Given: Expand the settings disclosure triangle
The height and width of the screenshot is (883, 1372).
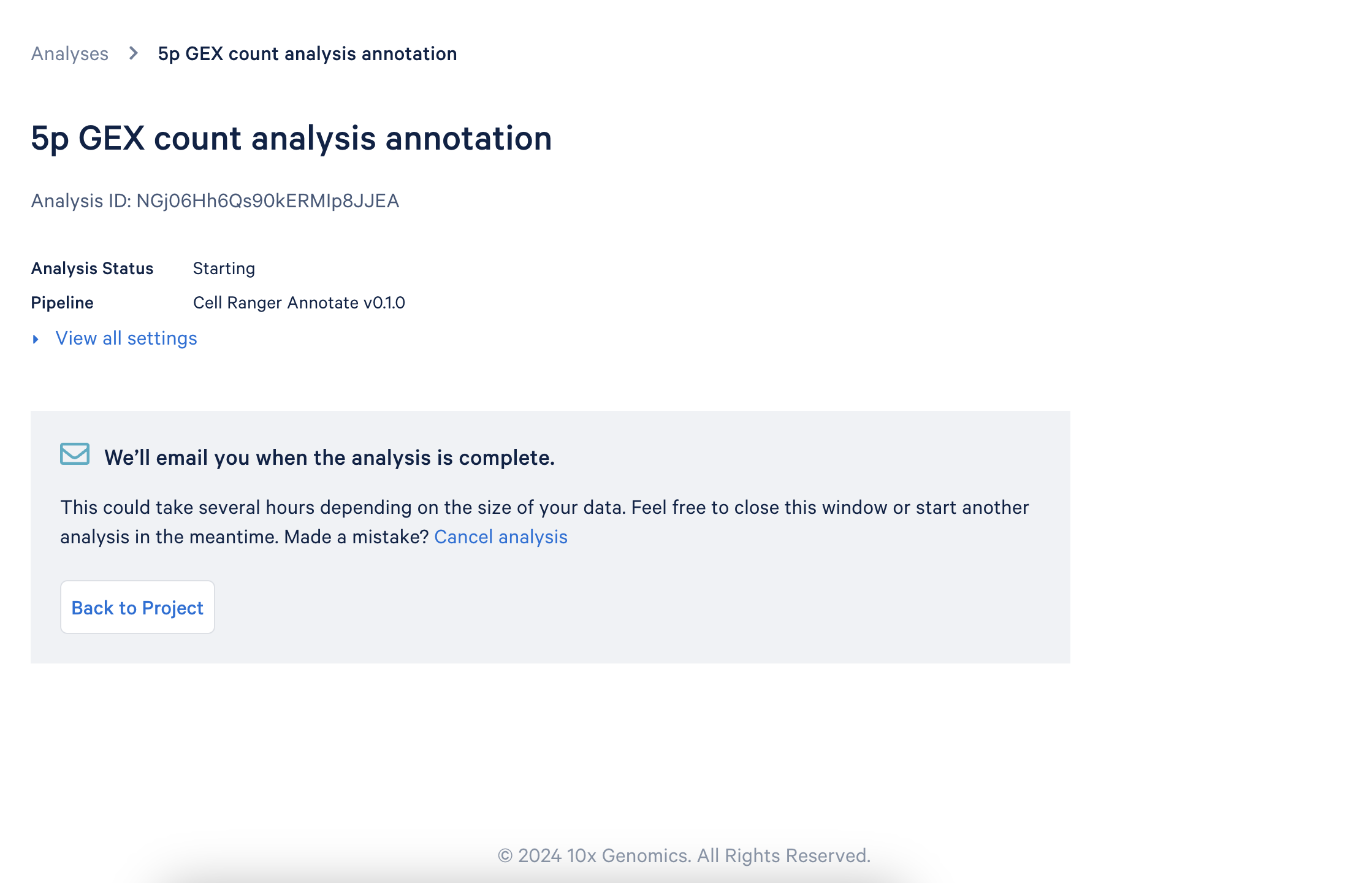Looking at the screenshot, I should tap(36, 339).
